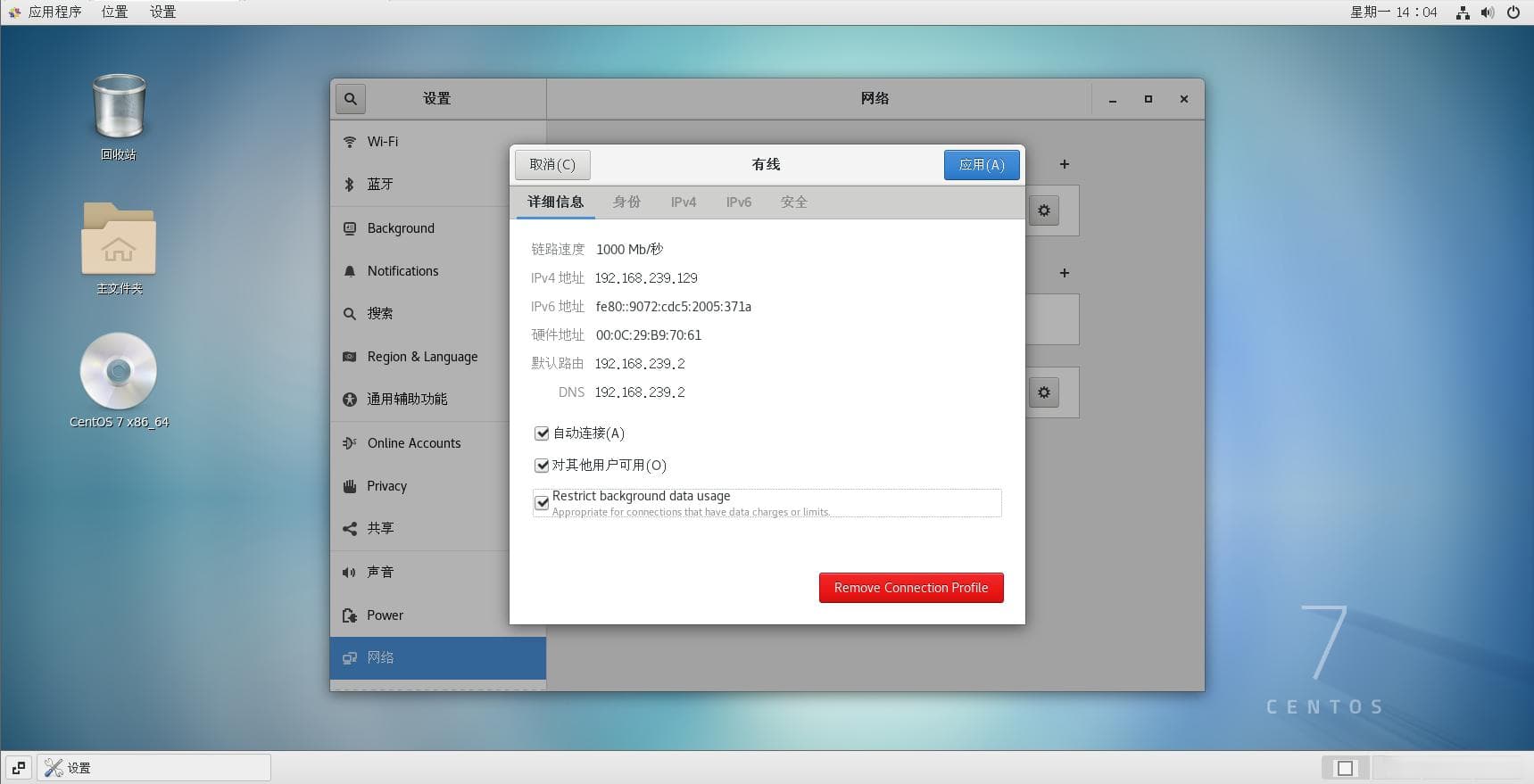Viewport: 1534px width, 784px height.
Task: Click hardware address 00:0C:29:B9:70:61
Action: (649, 335)
